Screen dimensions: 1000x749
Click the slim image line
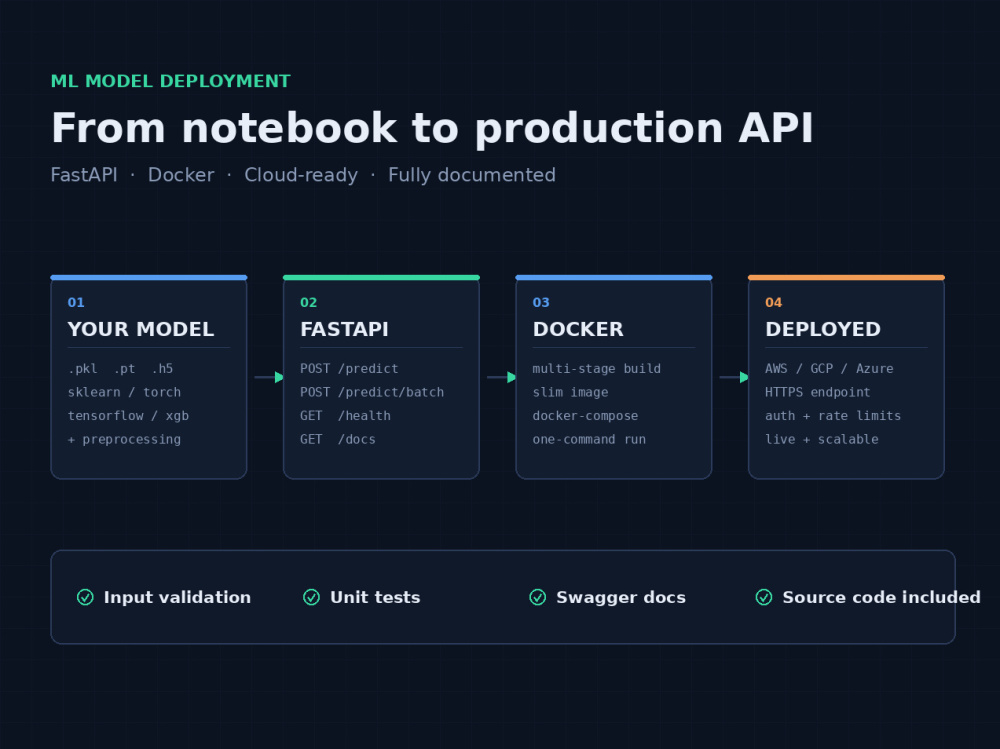(571, 392)
